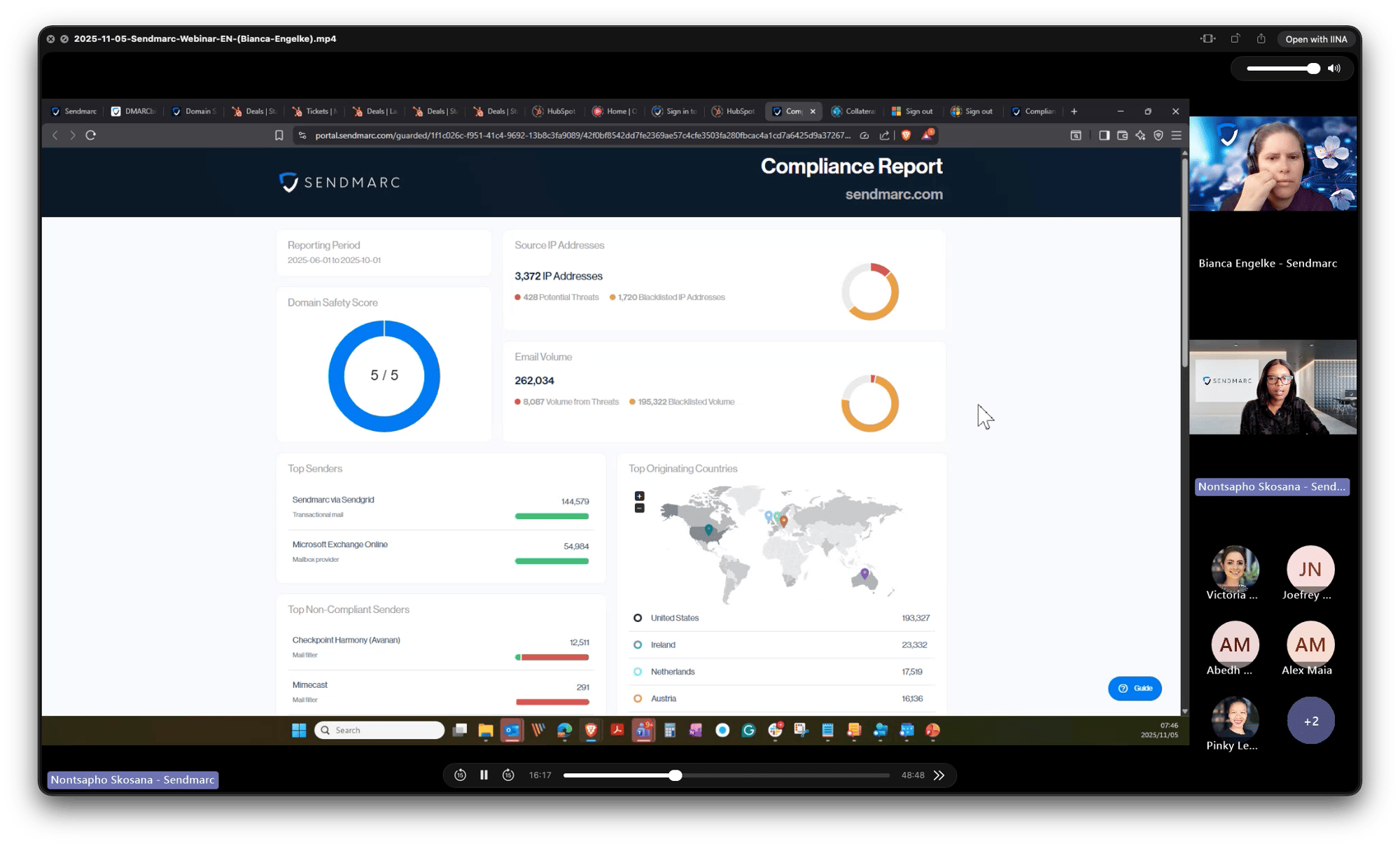Open the share menu in the title bar
1400x846 pixels.
click(x=1261, y=38)
